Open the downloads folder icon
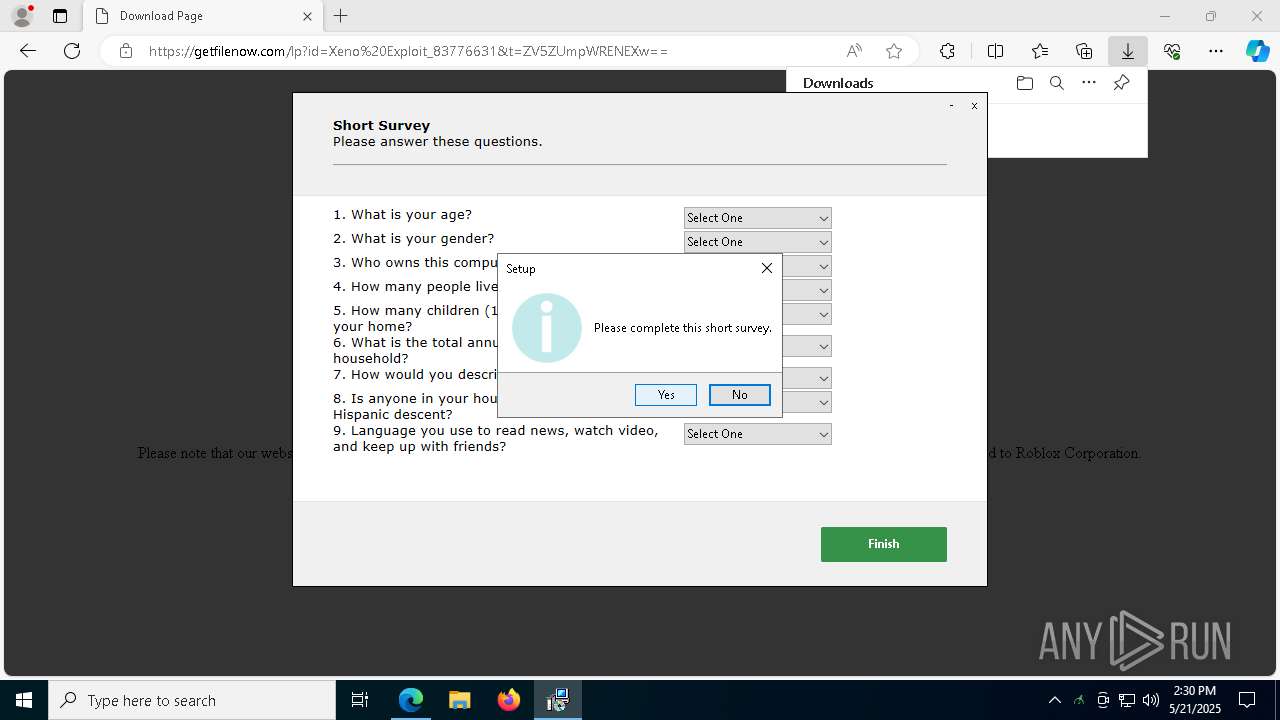The width and height of the screenshot is (1280, 720). click(x=1024, y=83)
